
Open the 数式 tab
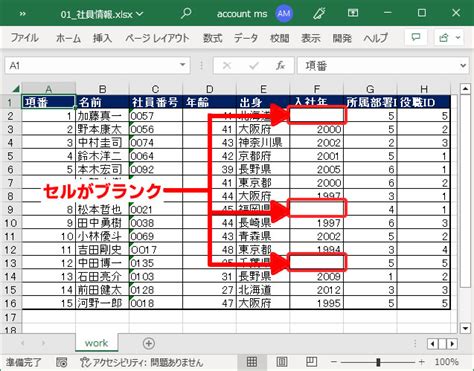(212, 38)
